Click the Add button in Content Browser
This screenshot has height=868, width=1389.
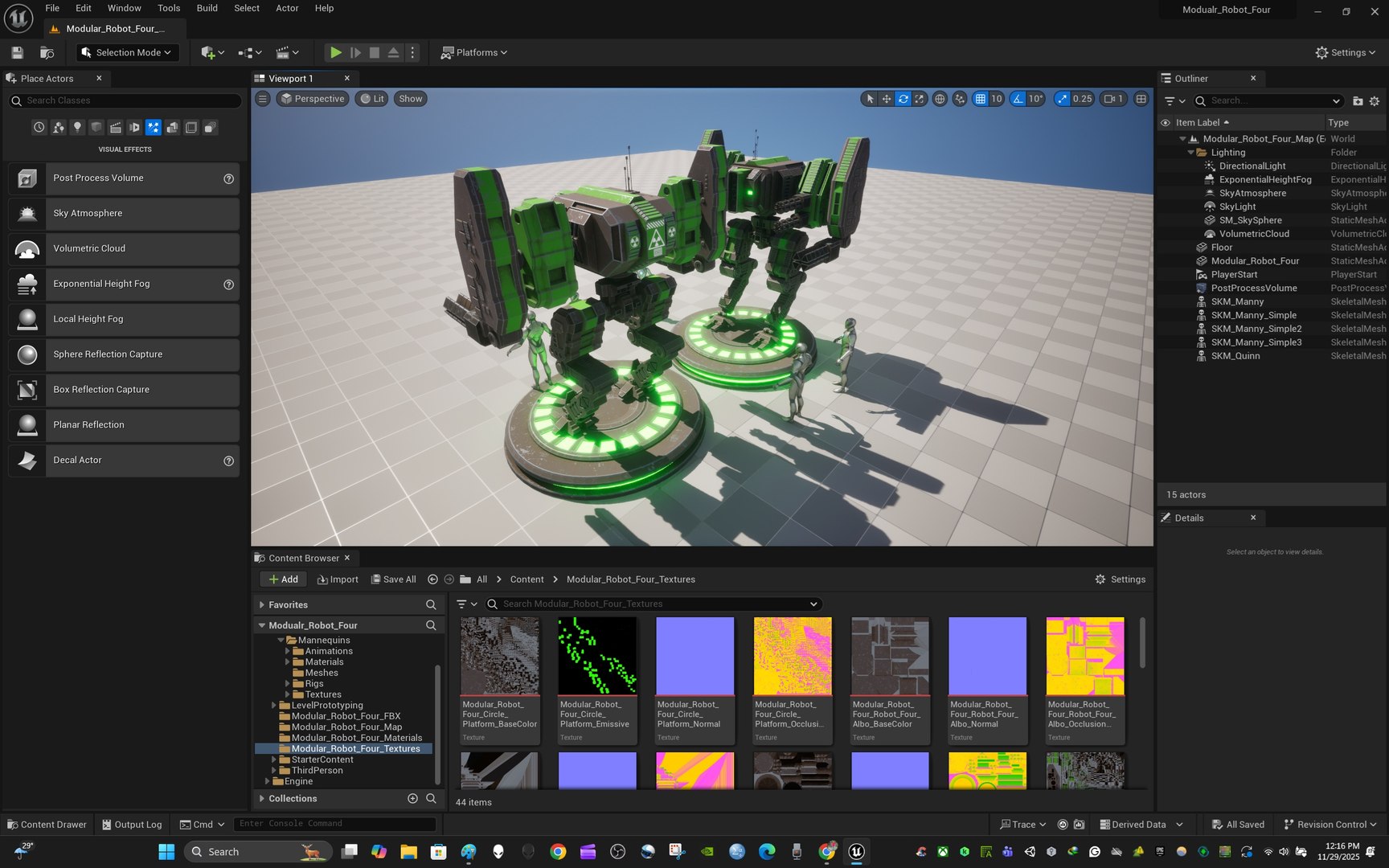[283, 579]
